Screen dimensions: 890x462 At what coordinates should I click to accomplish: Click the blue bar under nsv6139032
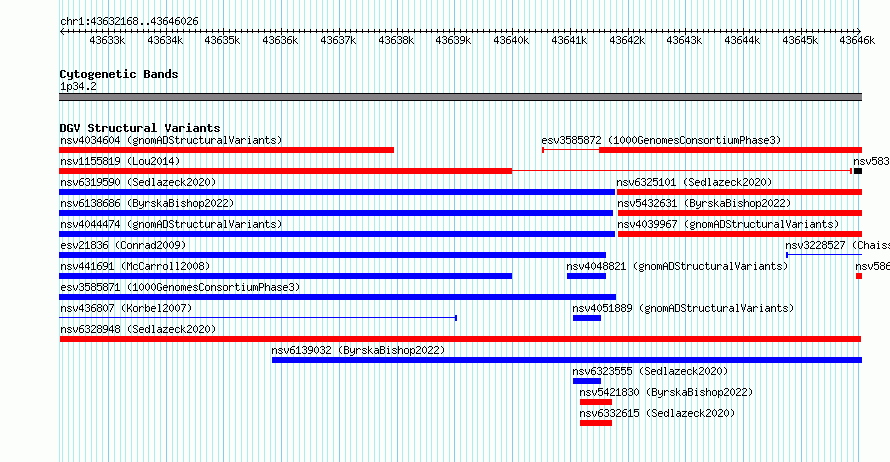(567, 360)
